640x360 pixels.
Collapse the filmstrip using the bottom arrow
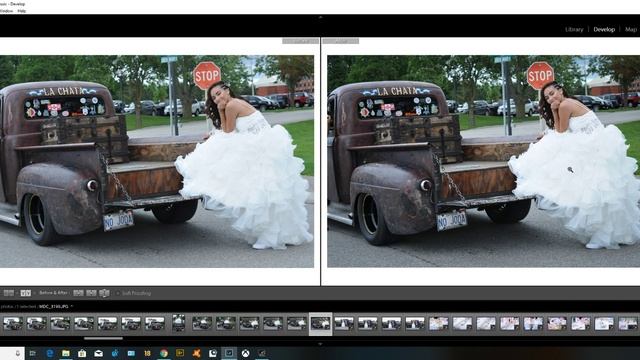click(320, 344)
